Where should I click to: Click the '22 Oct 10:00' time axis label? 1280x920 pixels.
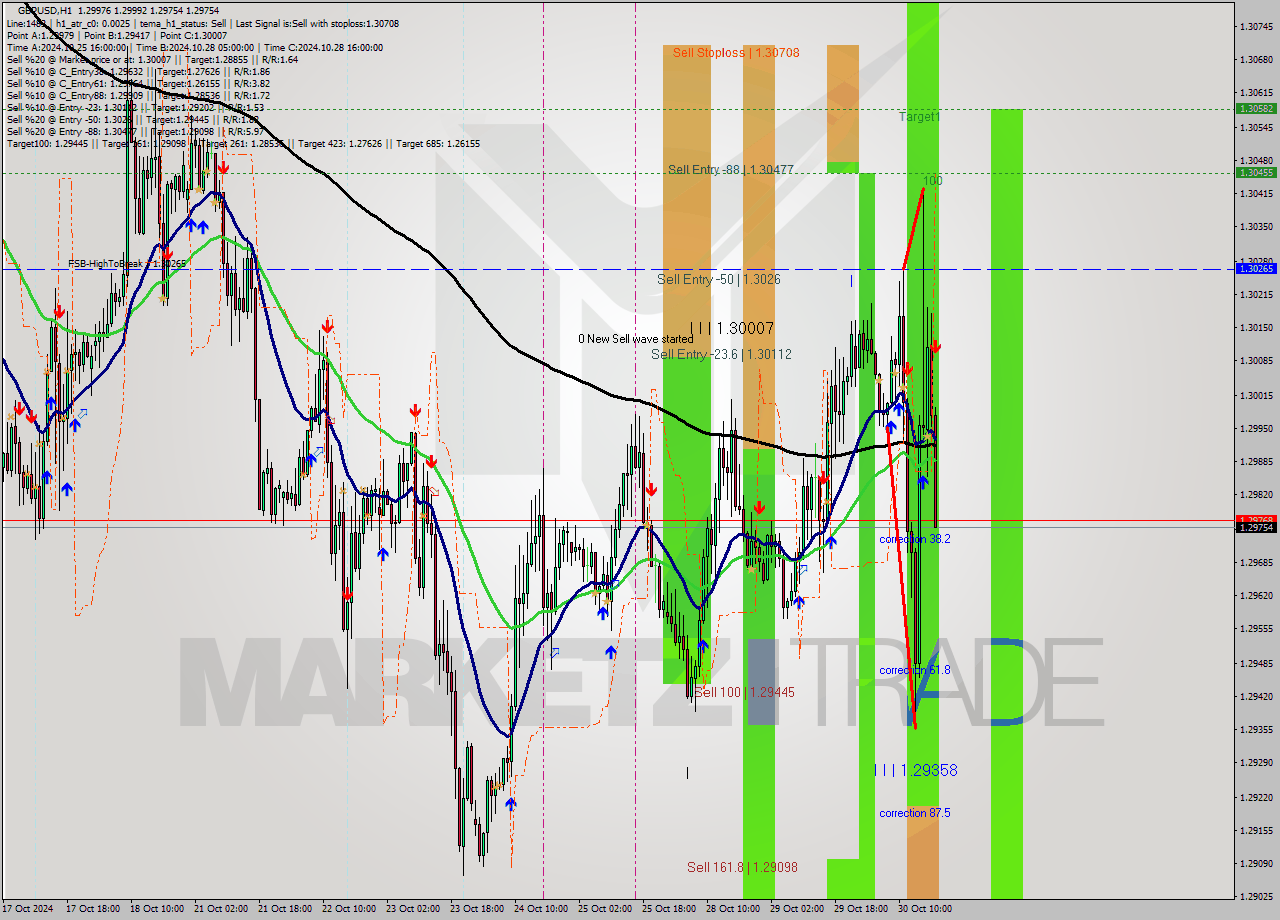tap(349, 909)
